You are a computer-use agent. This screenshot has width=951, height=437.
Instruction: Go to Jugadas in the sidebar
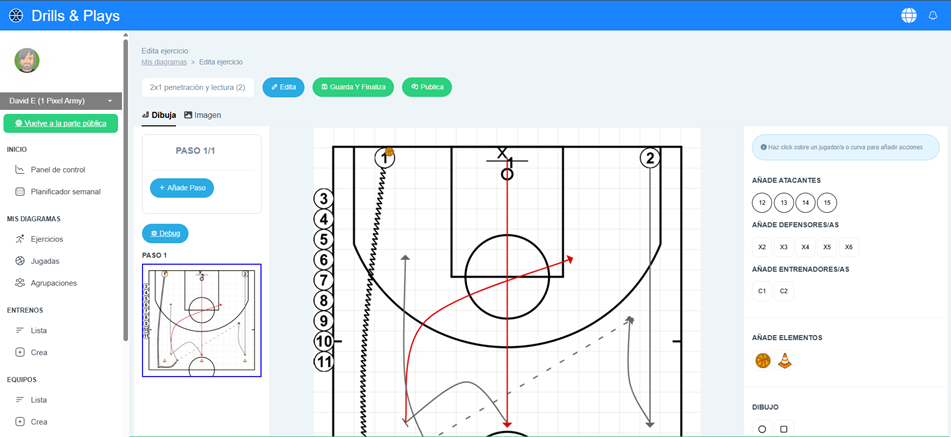[45, 261]
